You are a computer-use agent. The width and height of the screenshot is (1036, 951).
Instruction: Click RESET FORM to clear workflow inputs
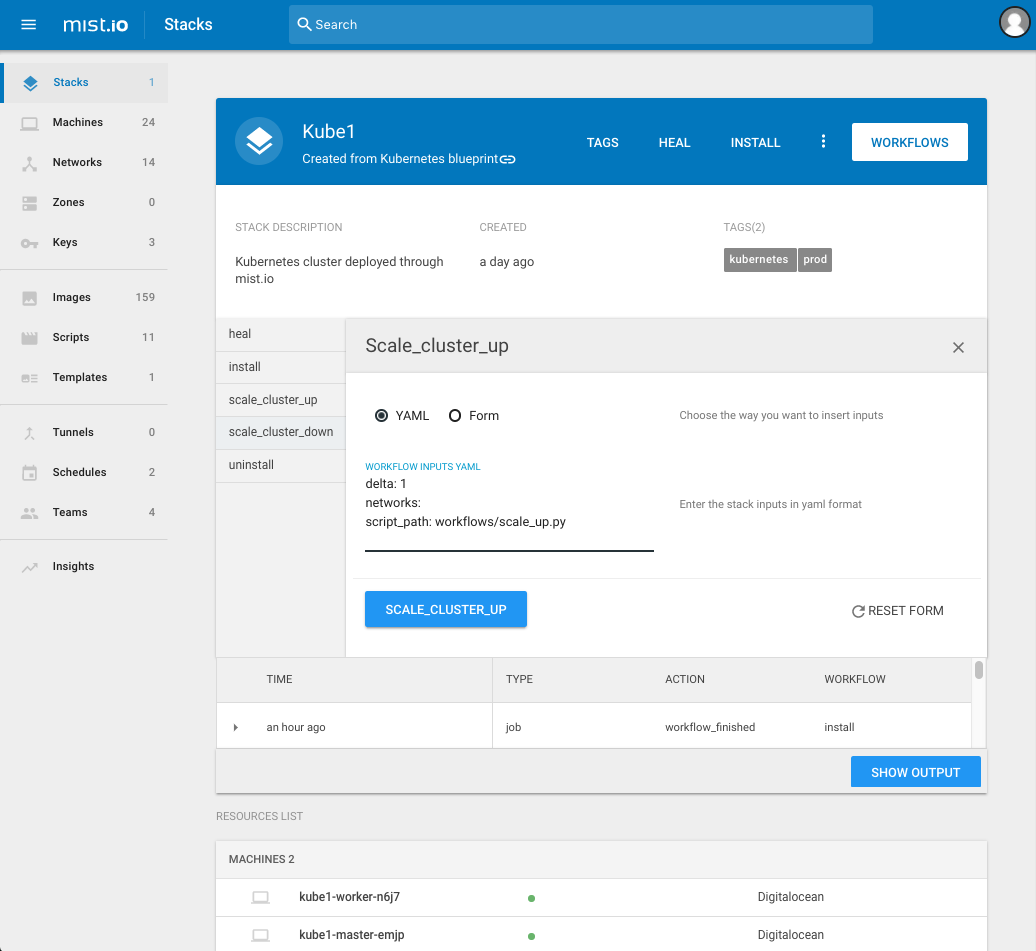click(x=897, y=610)
